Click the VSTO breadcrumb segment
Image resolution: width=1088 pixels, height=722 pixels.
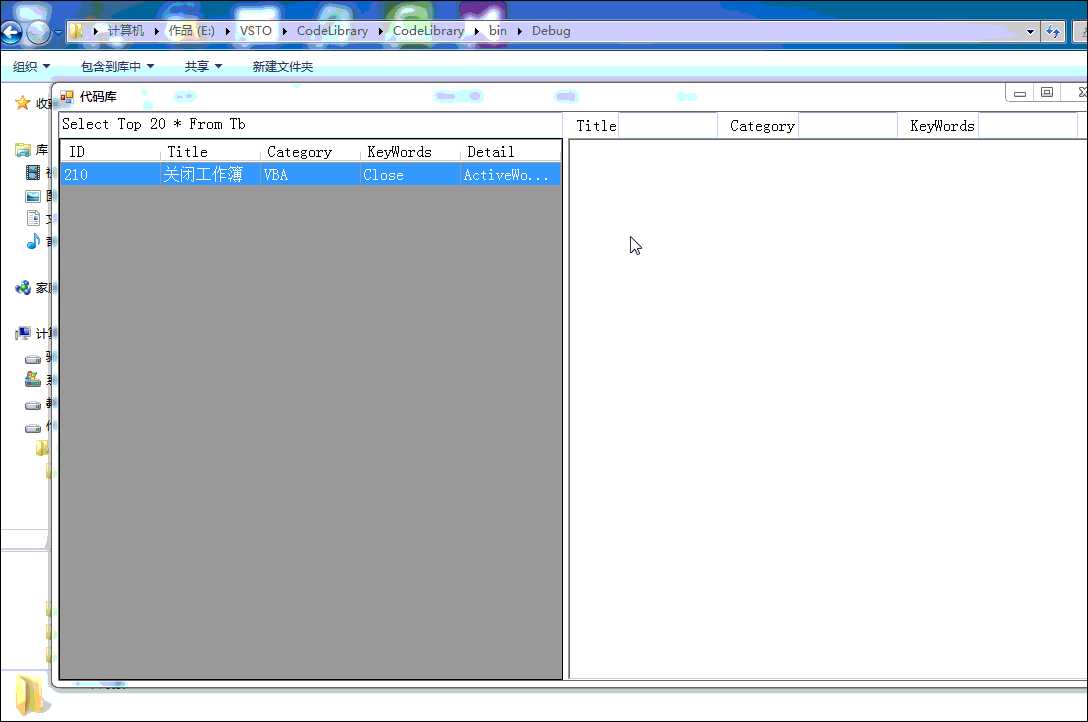click(255, 31)
